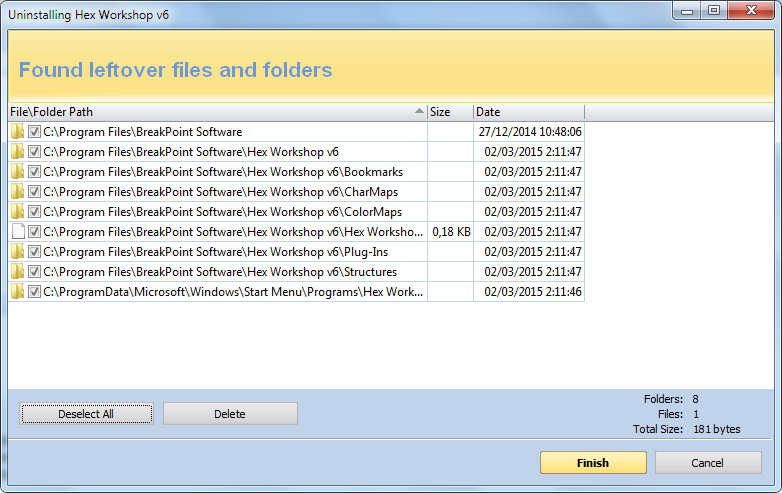Click folder icon for CharMaps row
This screenshot has width=782, height=493.
tap(17, 191)
